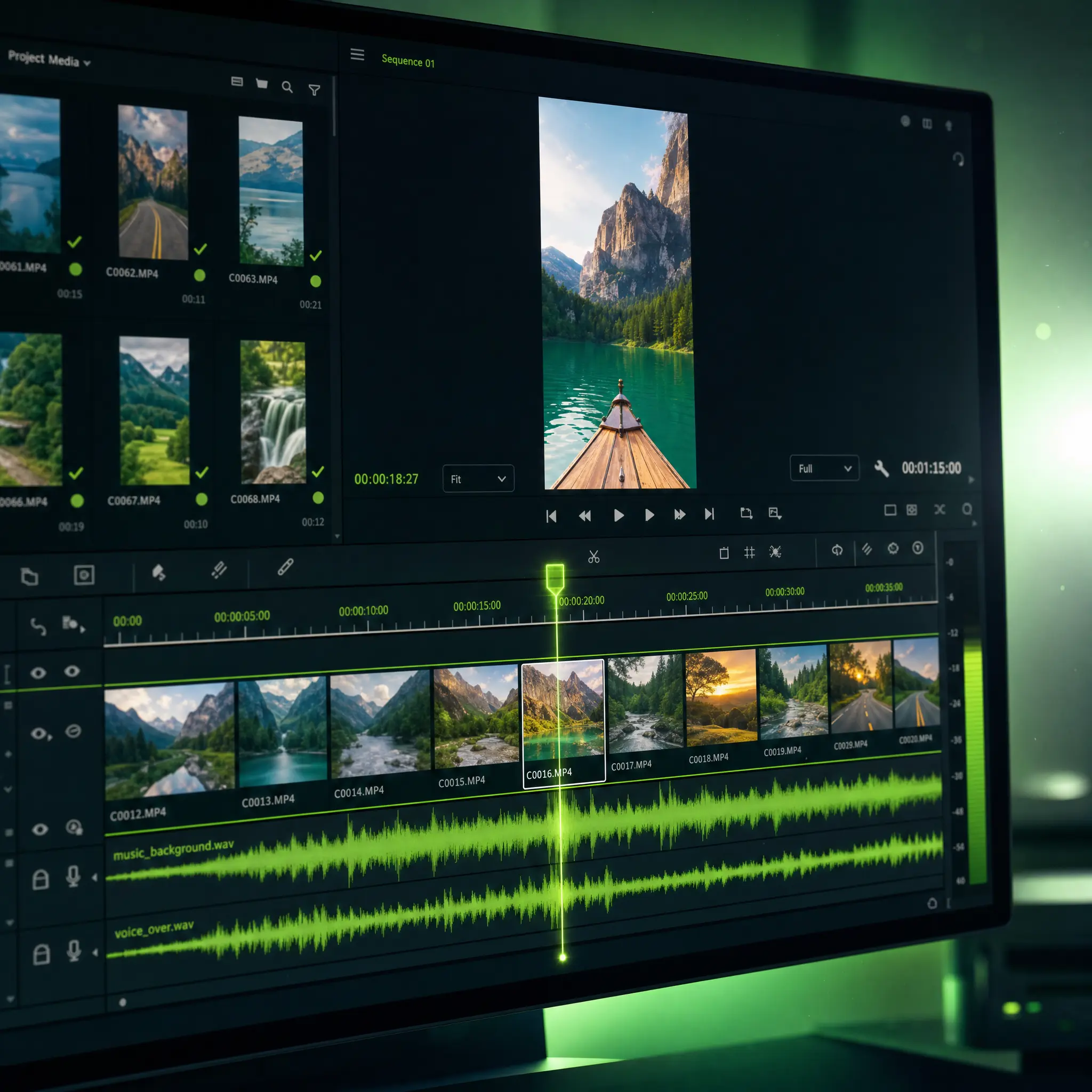The height and width of the screenshot is (1092, 1092).
Task: Click the rewind button under preview
Action: [585, 516]
